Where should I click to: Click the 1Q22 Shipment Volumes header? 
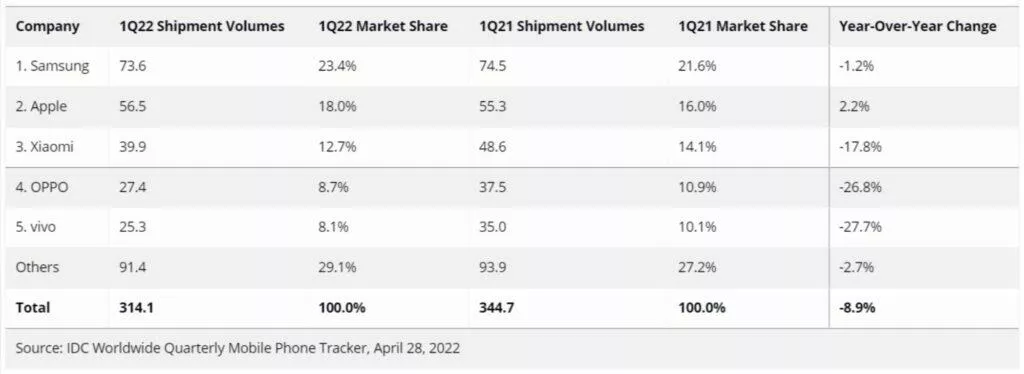click(x=202, y=26)
